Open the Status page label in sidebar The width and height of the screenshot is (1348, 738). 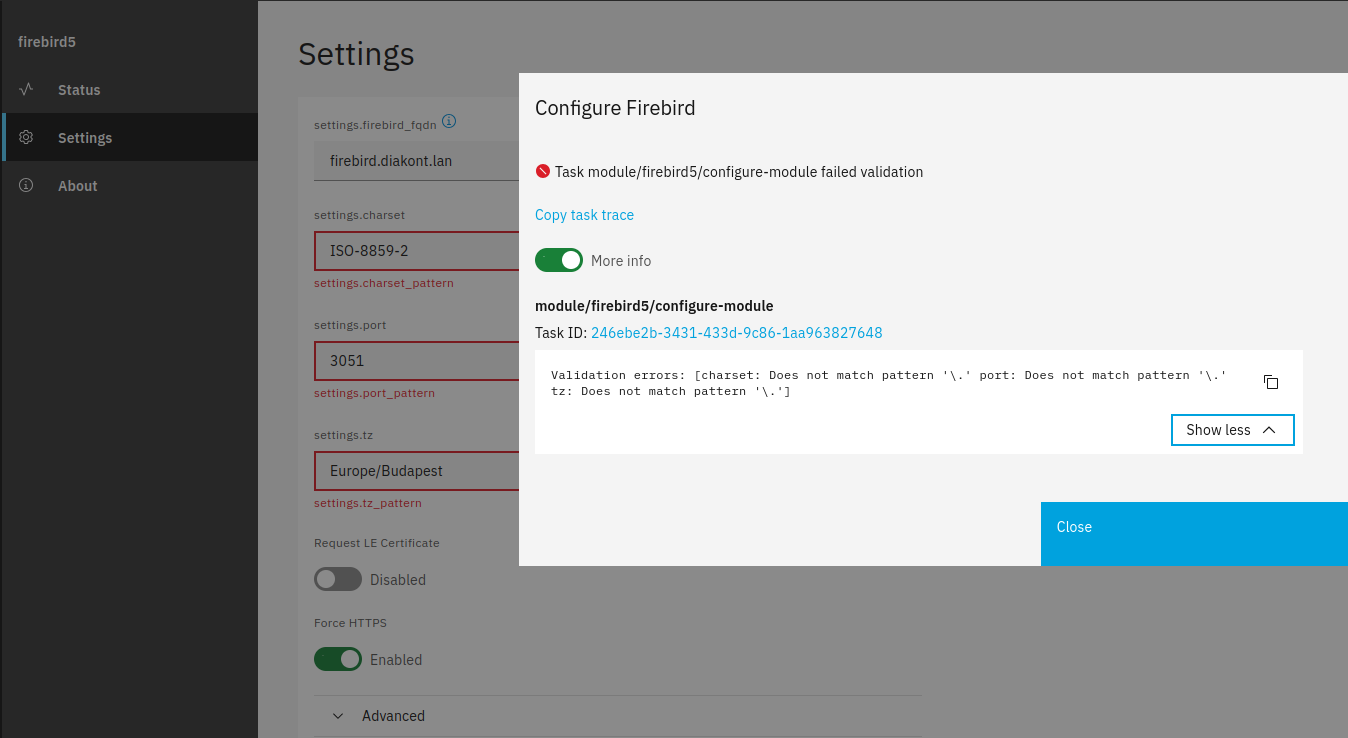pos(79,90)
